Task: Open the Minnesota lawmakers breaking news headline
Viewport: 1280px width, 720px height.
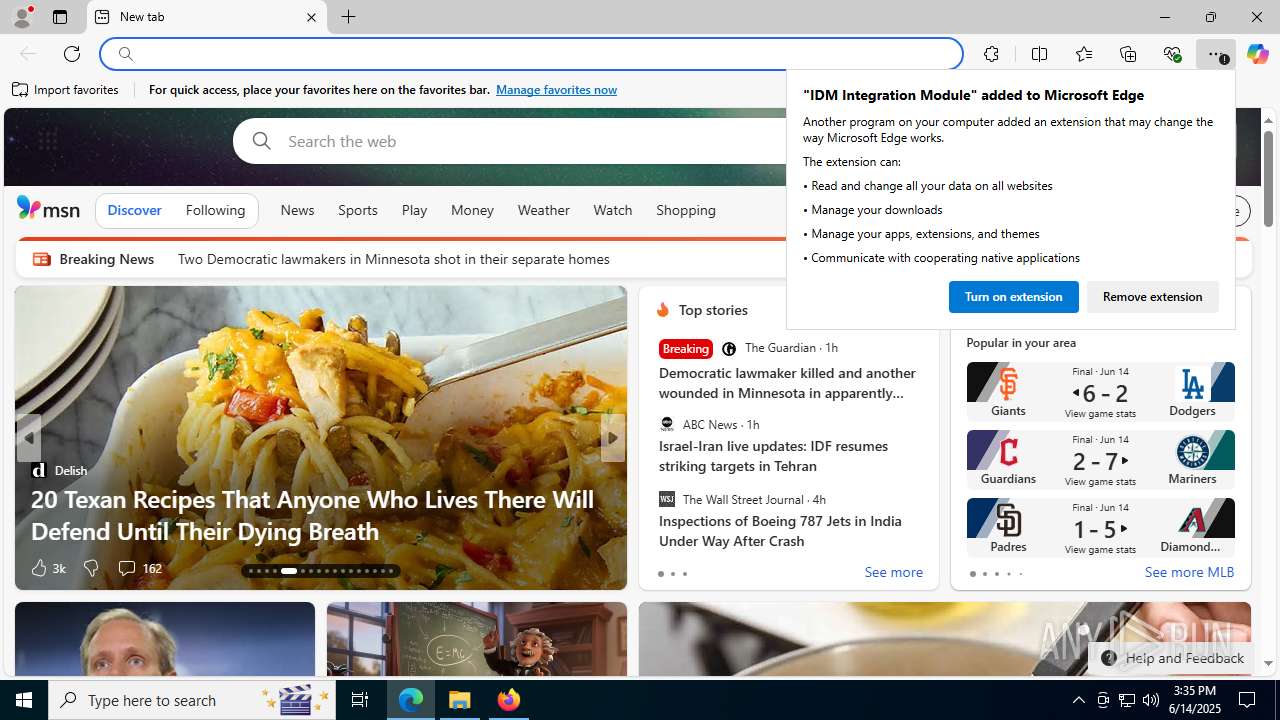Action: pyautogui.click(x=394, y=259)
